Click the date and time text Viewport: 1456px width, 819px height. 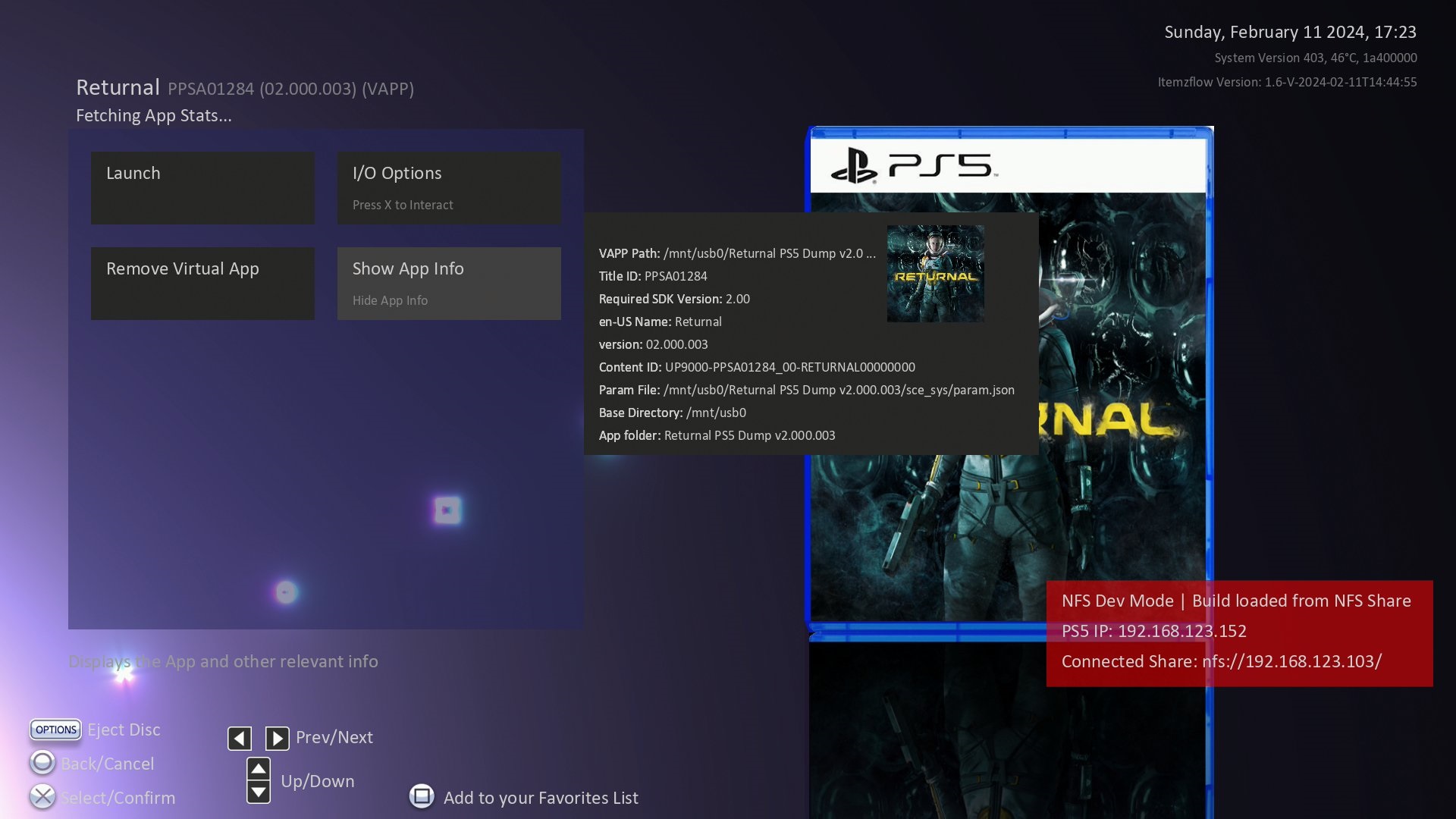1290,32
